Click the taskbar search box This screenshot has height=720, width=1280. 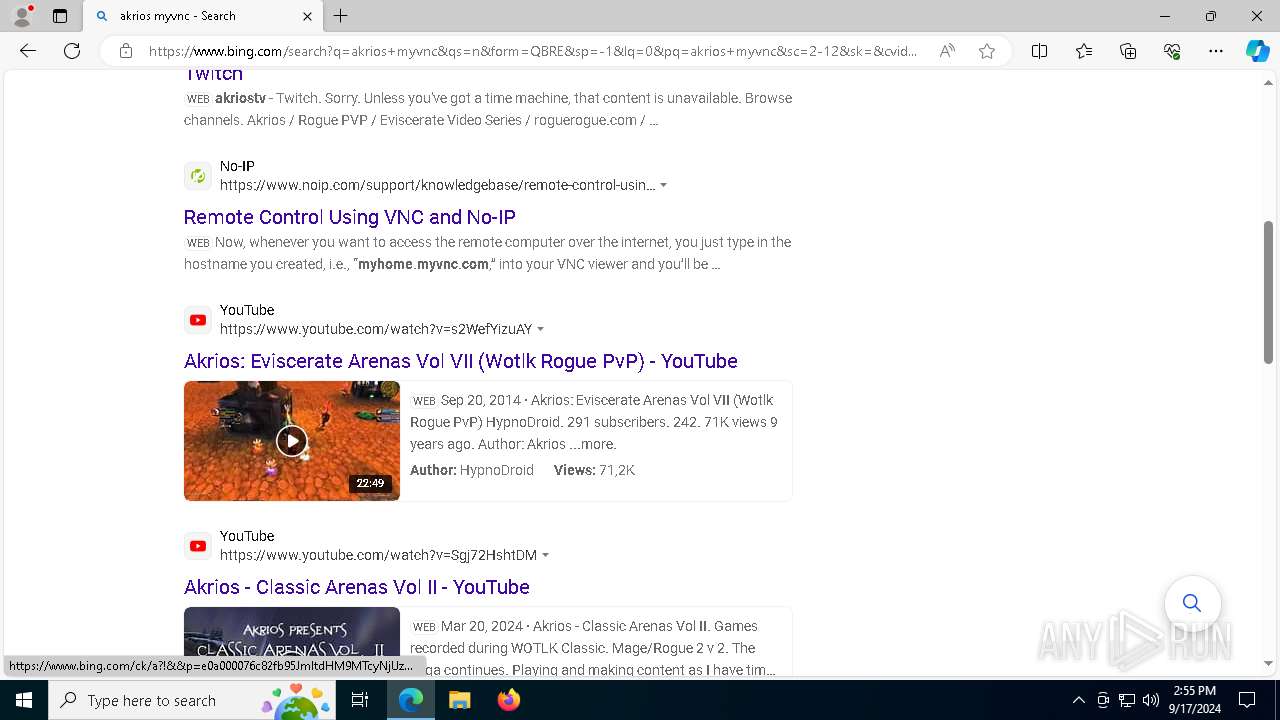192,700
